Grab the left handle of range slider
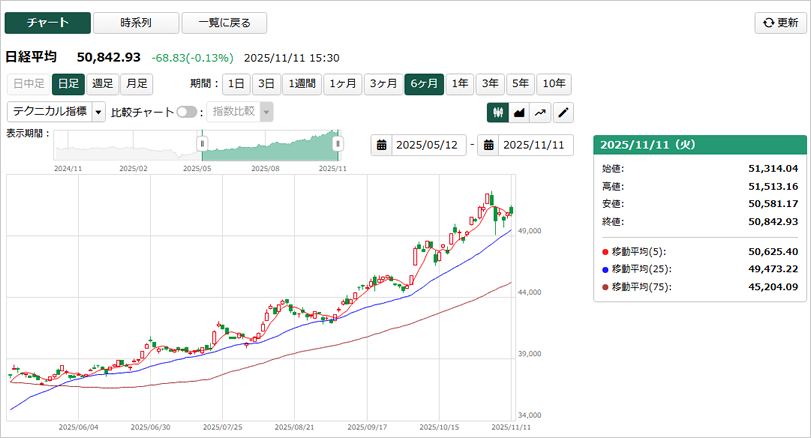The height and width of the screenshot is (438, 811). point(203,144)
